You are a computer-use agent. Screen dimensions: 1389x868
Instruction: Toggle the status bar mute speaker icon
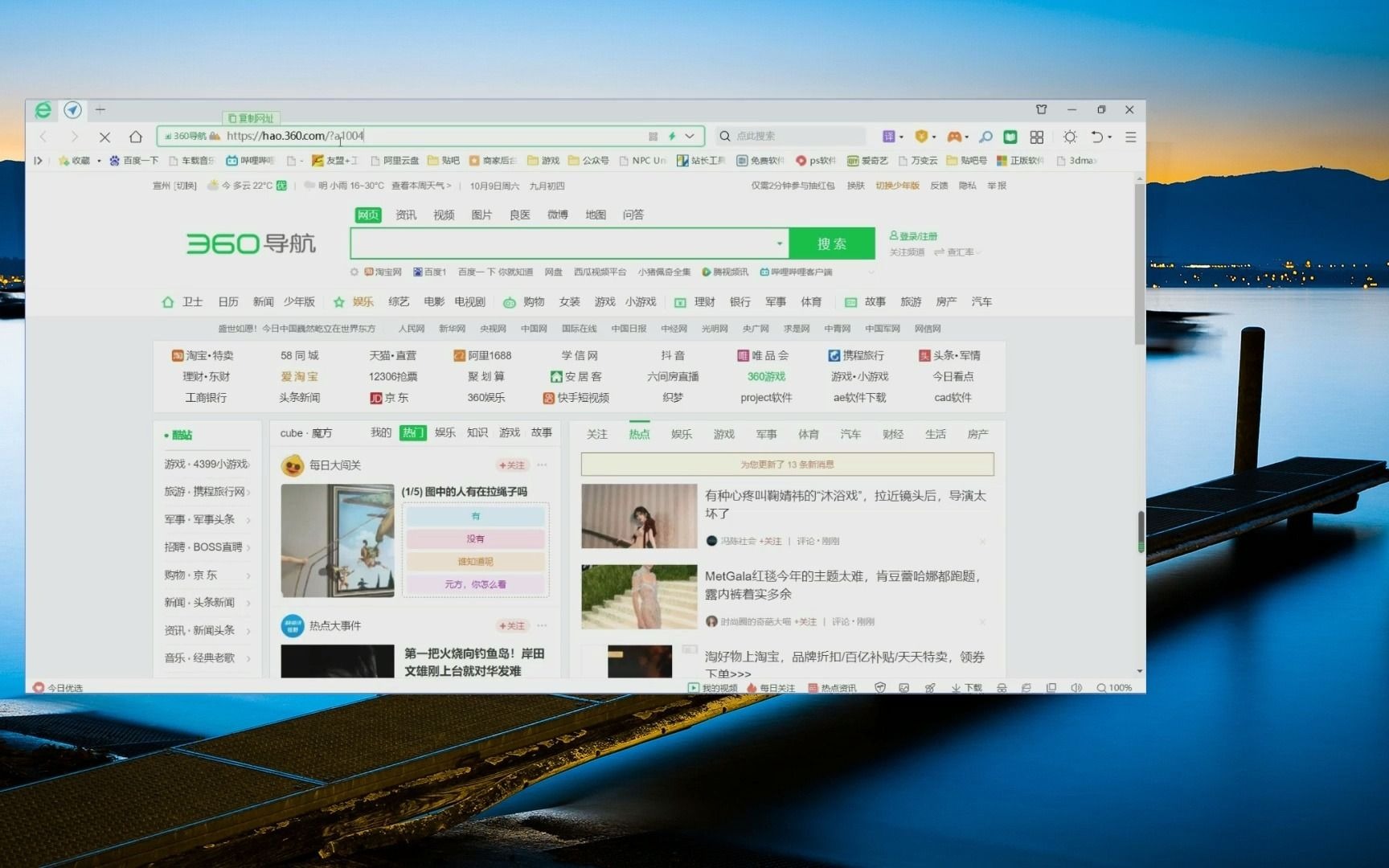coord(1076,688)
